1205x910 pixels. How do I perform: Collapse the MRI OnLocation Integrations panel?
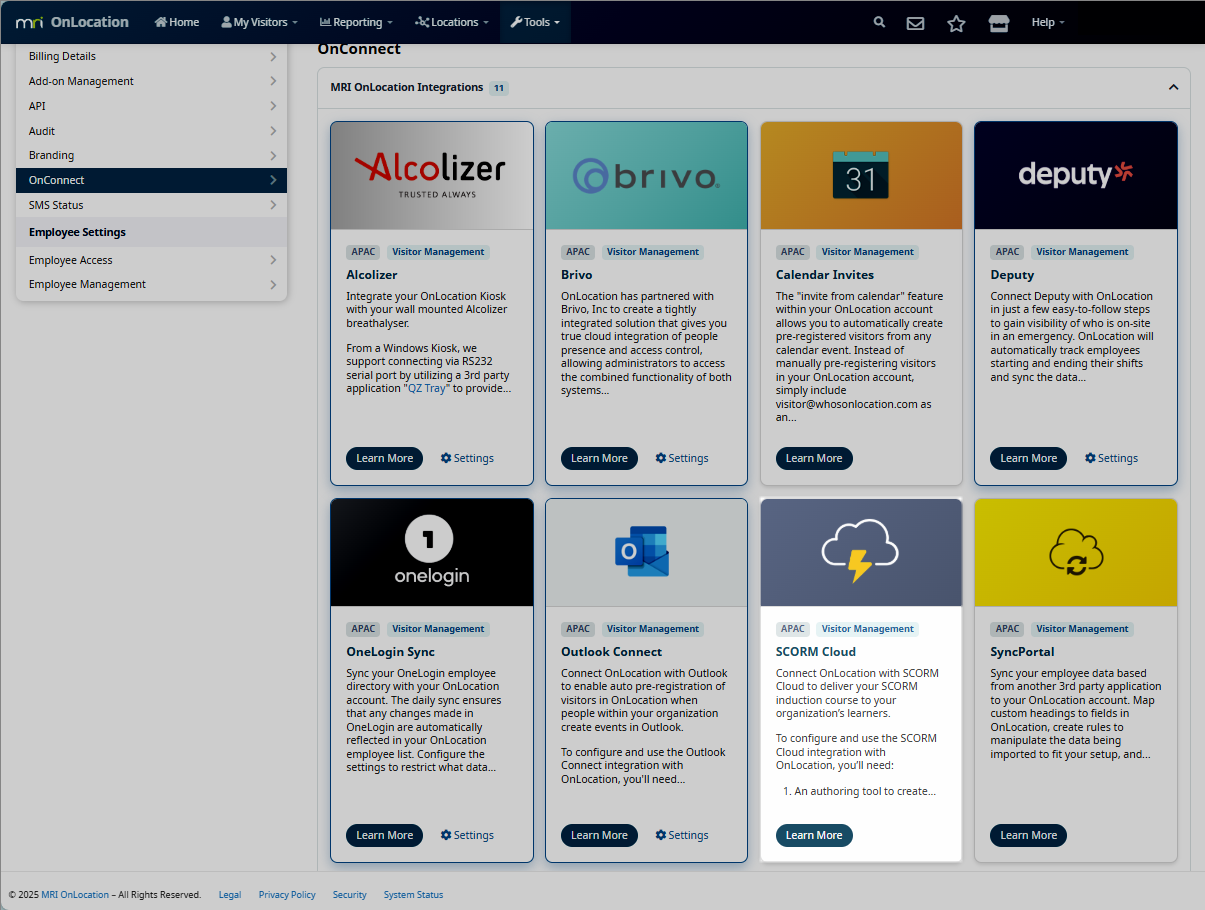click(1173, 88)
